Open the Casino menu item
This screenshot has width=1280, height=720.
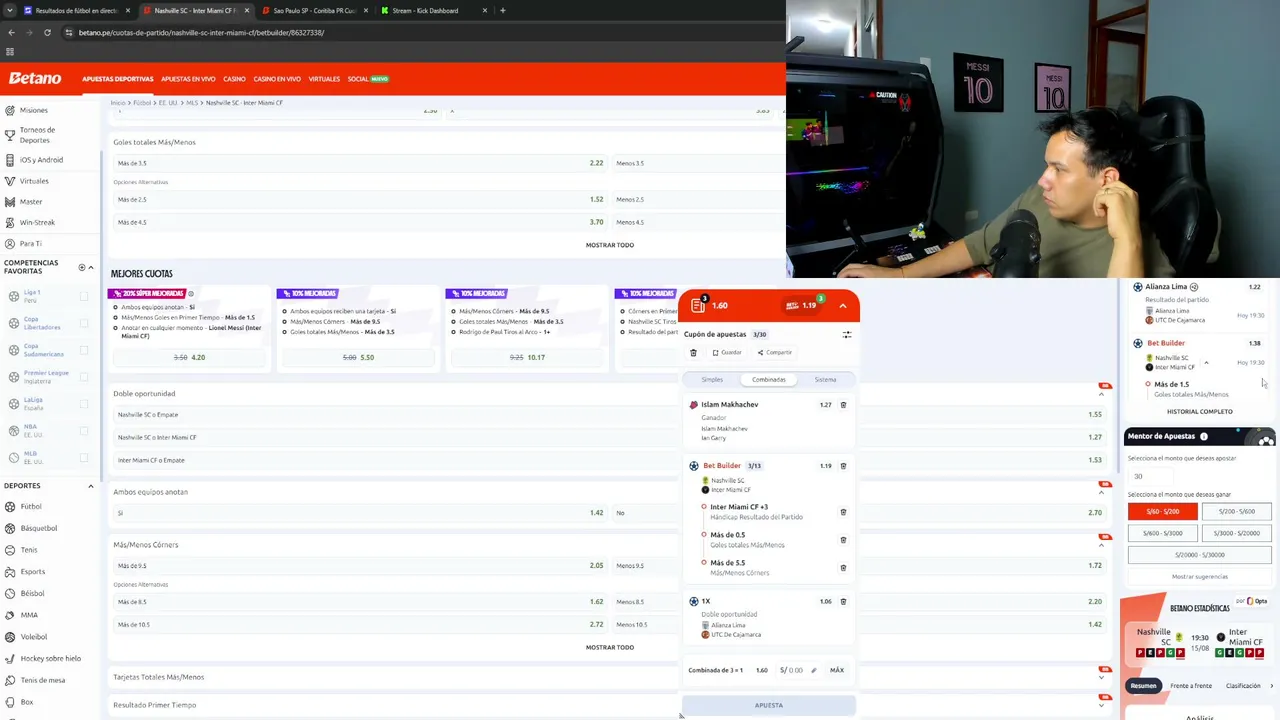click(x=234, y=79)
